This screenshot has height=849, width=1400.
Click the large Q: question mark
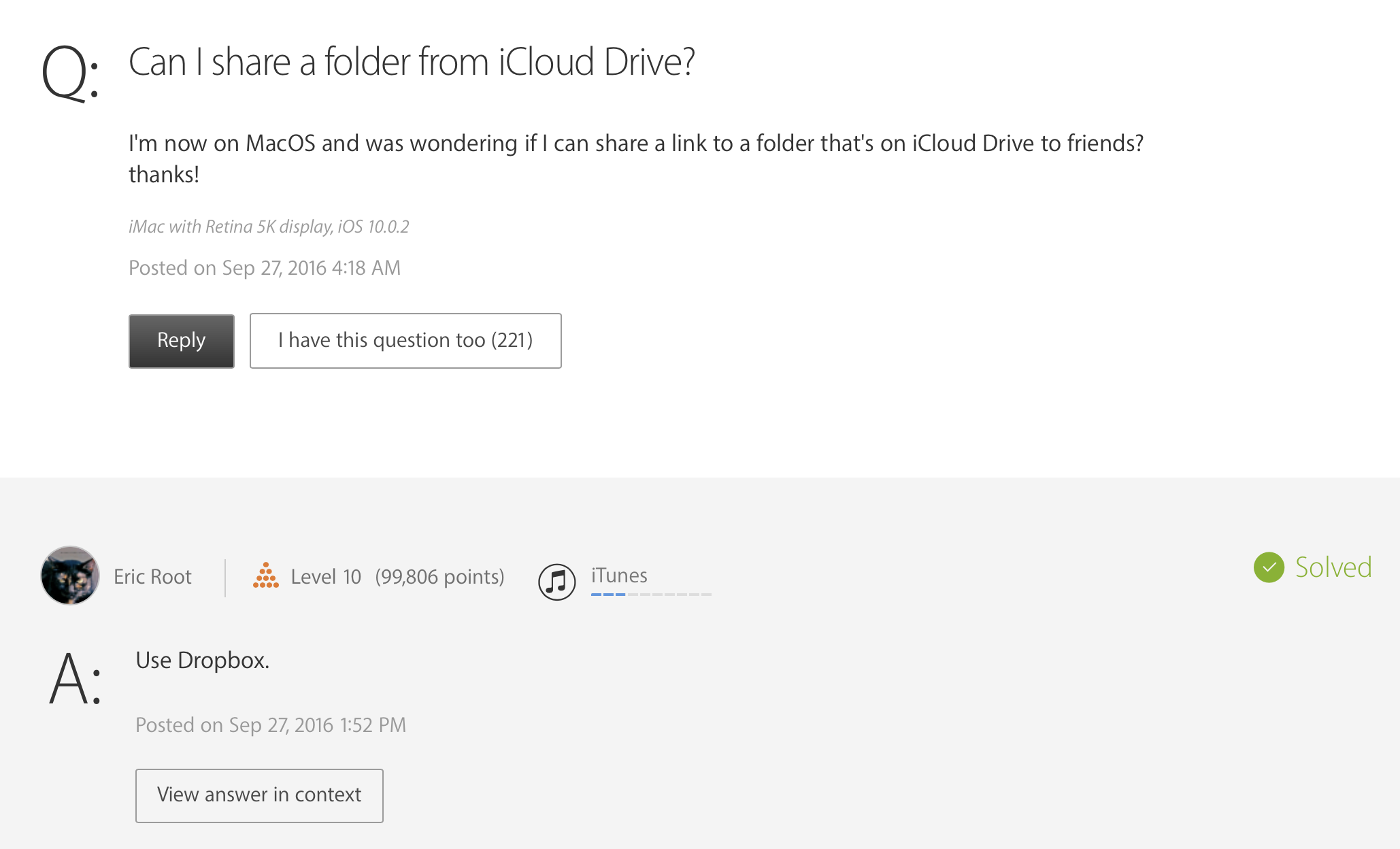pyautogui.click(x=69, y=73)
